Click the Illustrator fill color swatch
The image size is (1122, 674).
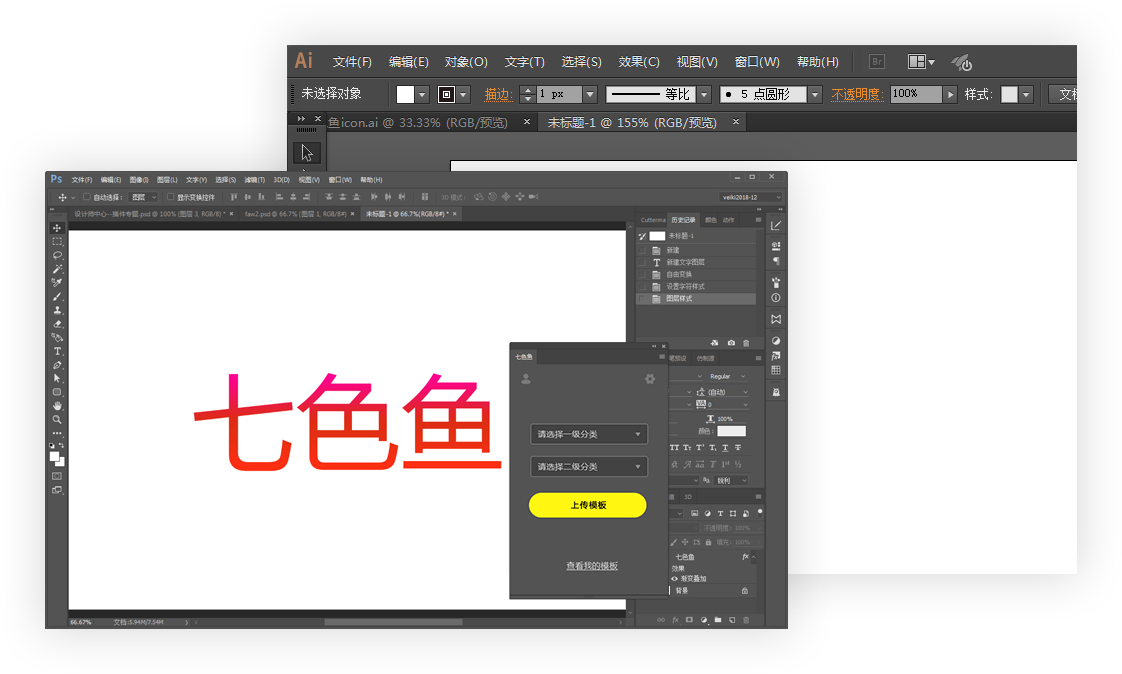click(x=405, y=94)
